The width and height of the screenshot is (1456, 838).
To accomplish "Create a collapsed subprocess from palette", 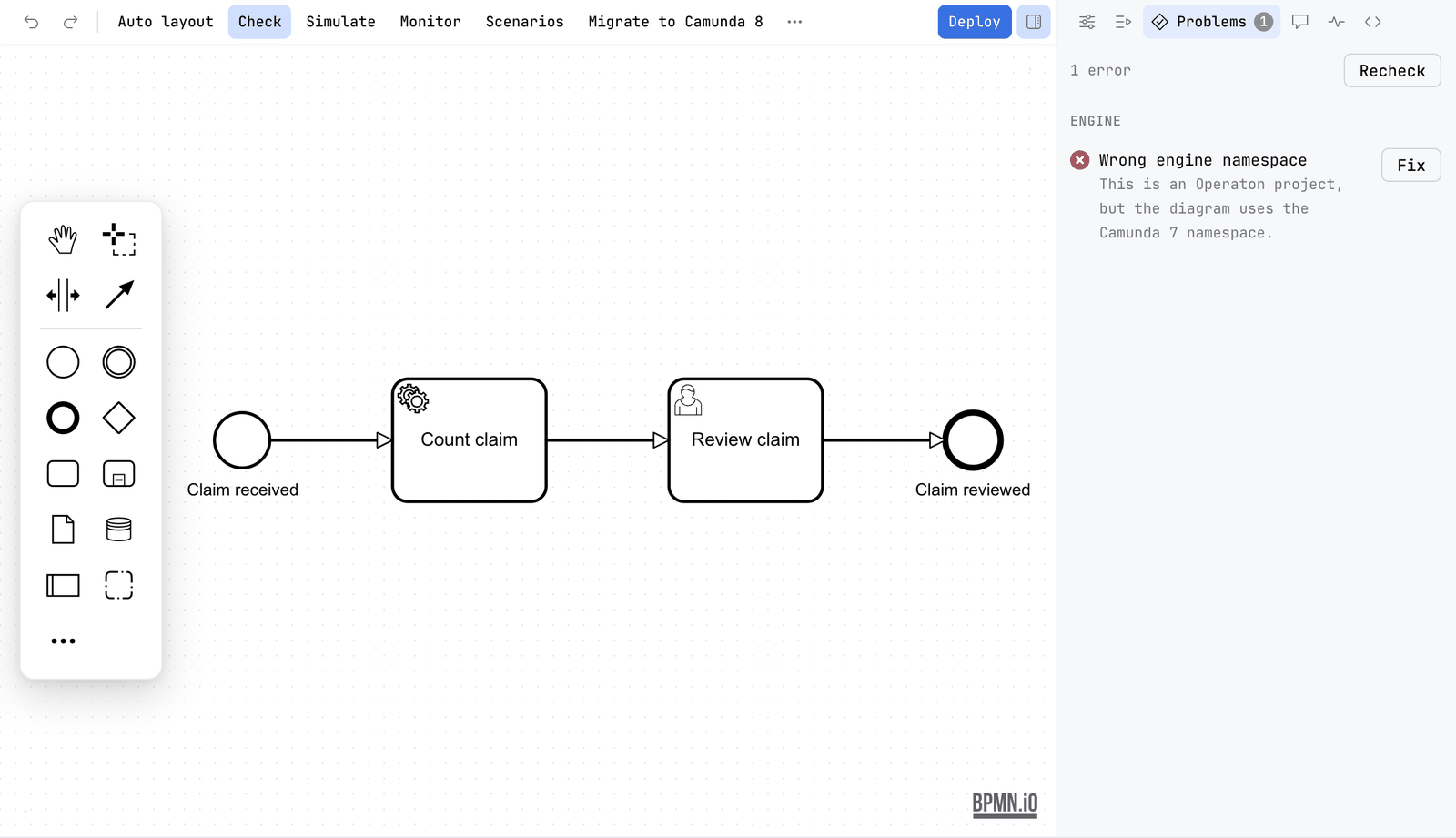I will coord(119,474).
